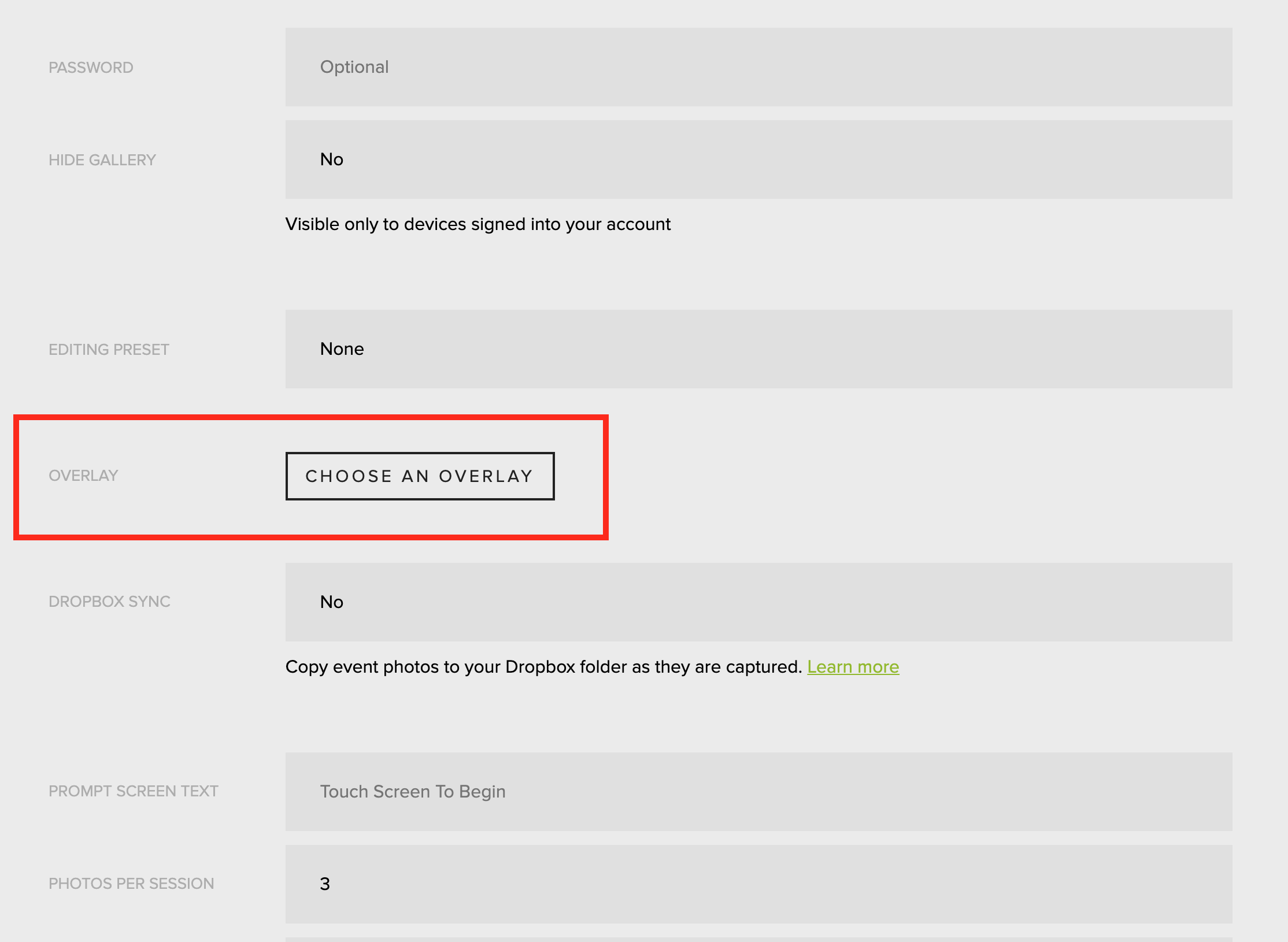Click the PROMPT SCREEN TEXT label

pos(134,791)
